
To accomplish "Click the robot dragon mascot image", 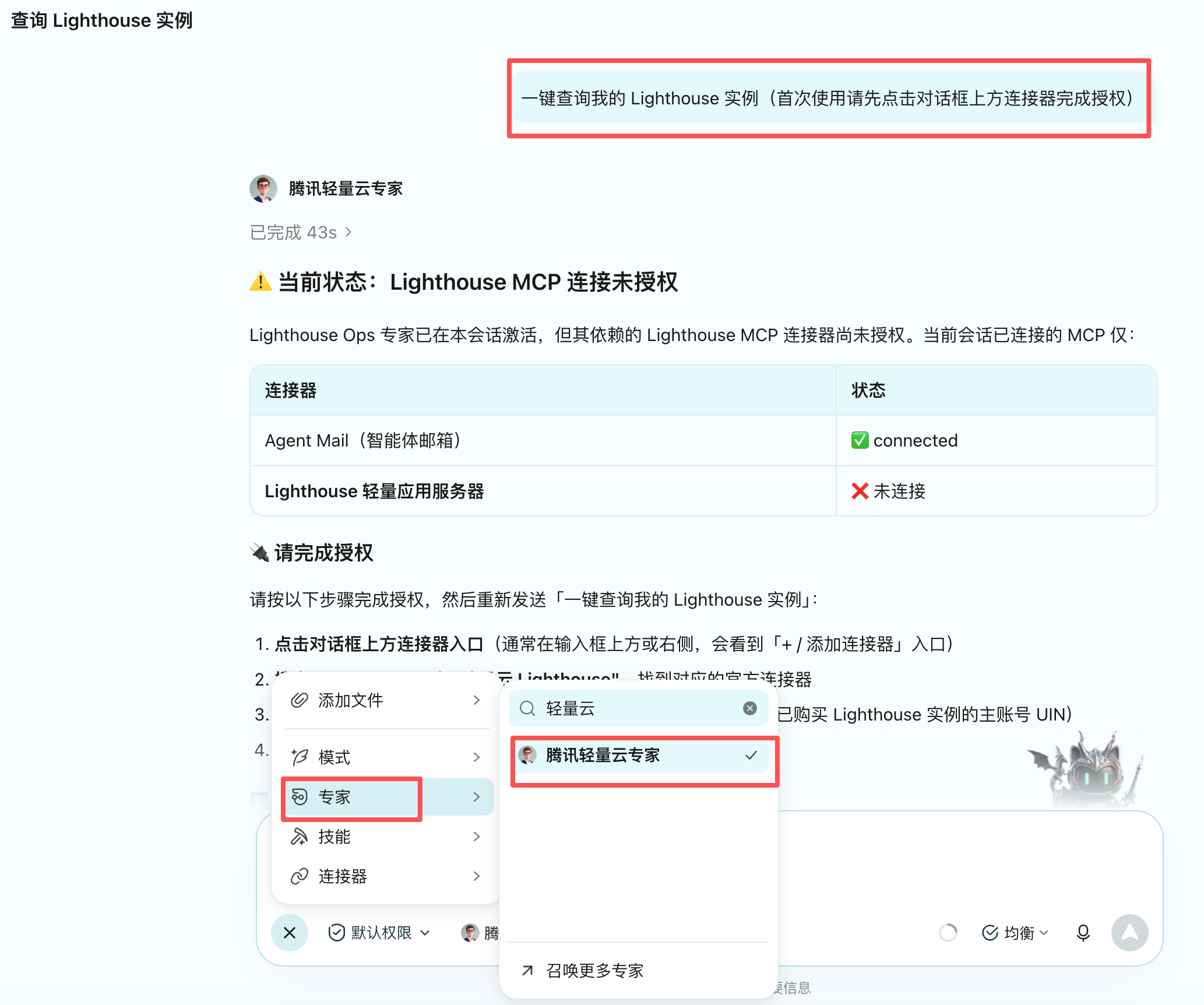I will click(x=1085, y=769).
